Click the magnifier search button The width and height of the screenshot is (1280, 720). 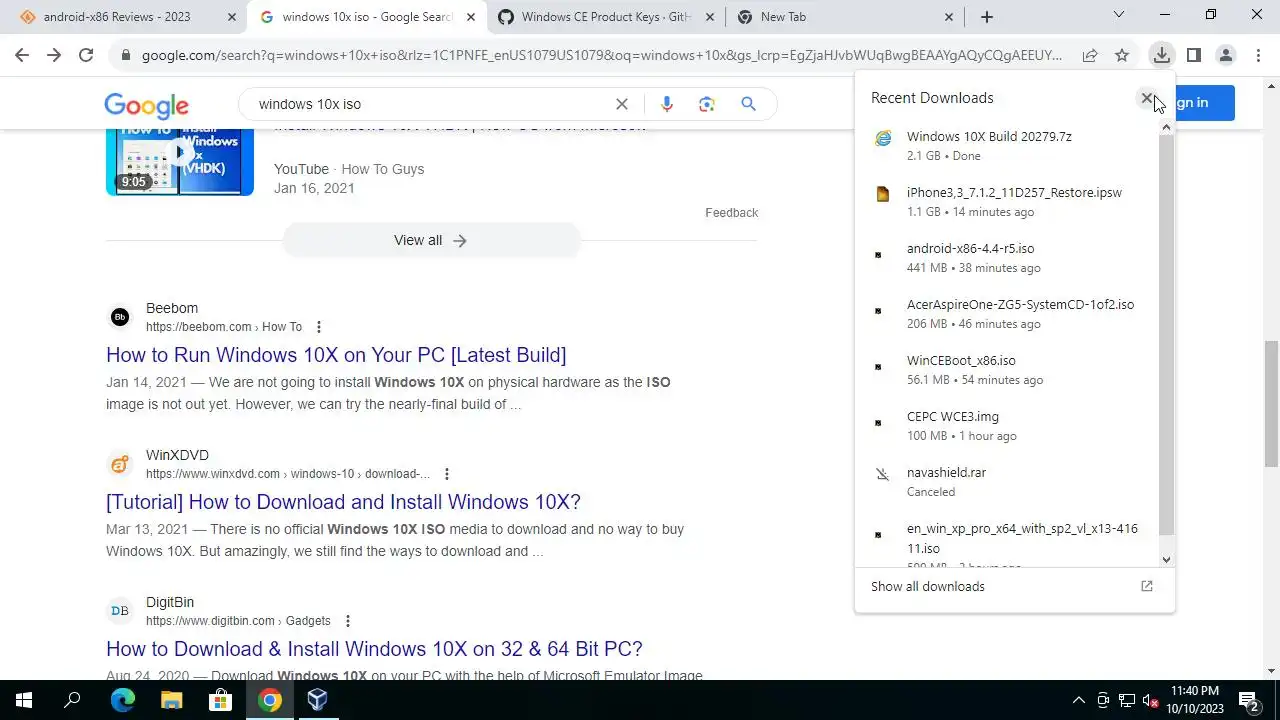click(x=748, y=104)
